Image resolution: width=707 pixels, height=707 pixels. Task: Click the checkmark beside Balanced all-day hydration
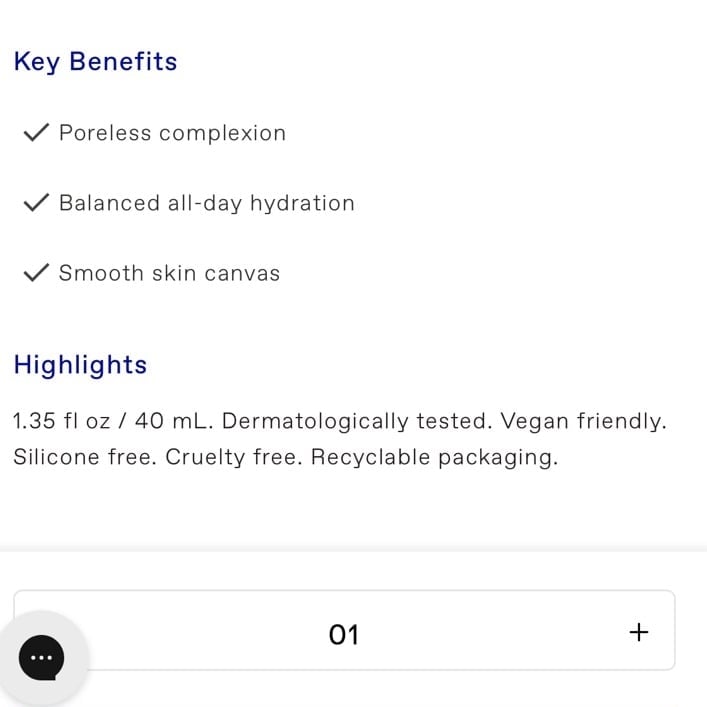click(36, 202)
